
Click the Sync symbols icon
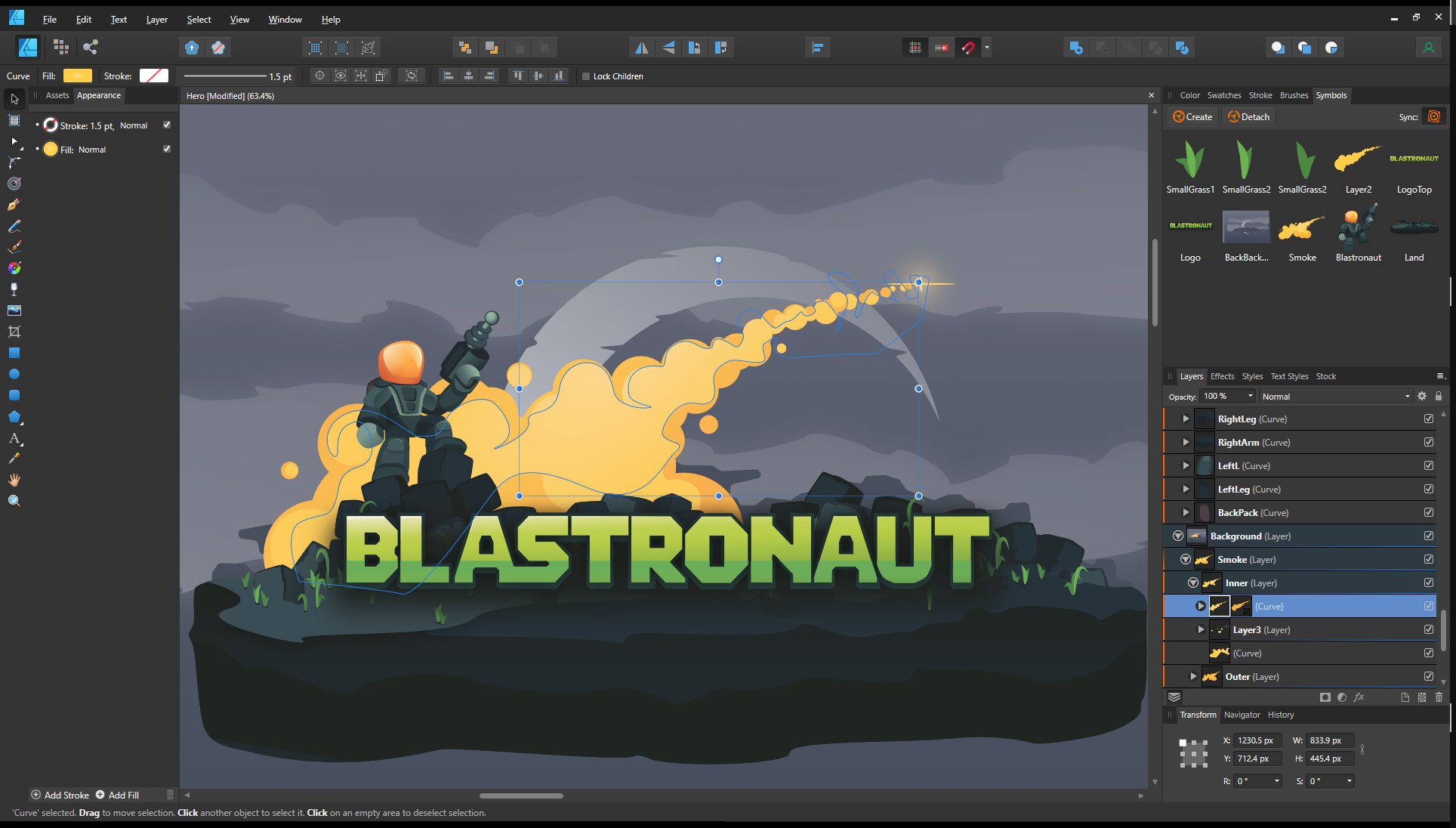[1434, 116]
